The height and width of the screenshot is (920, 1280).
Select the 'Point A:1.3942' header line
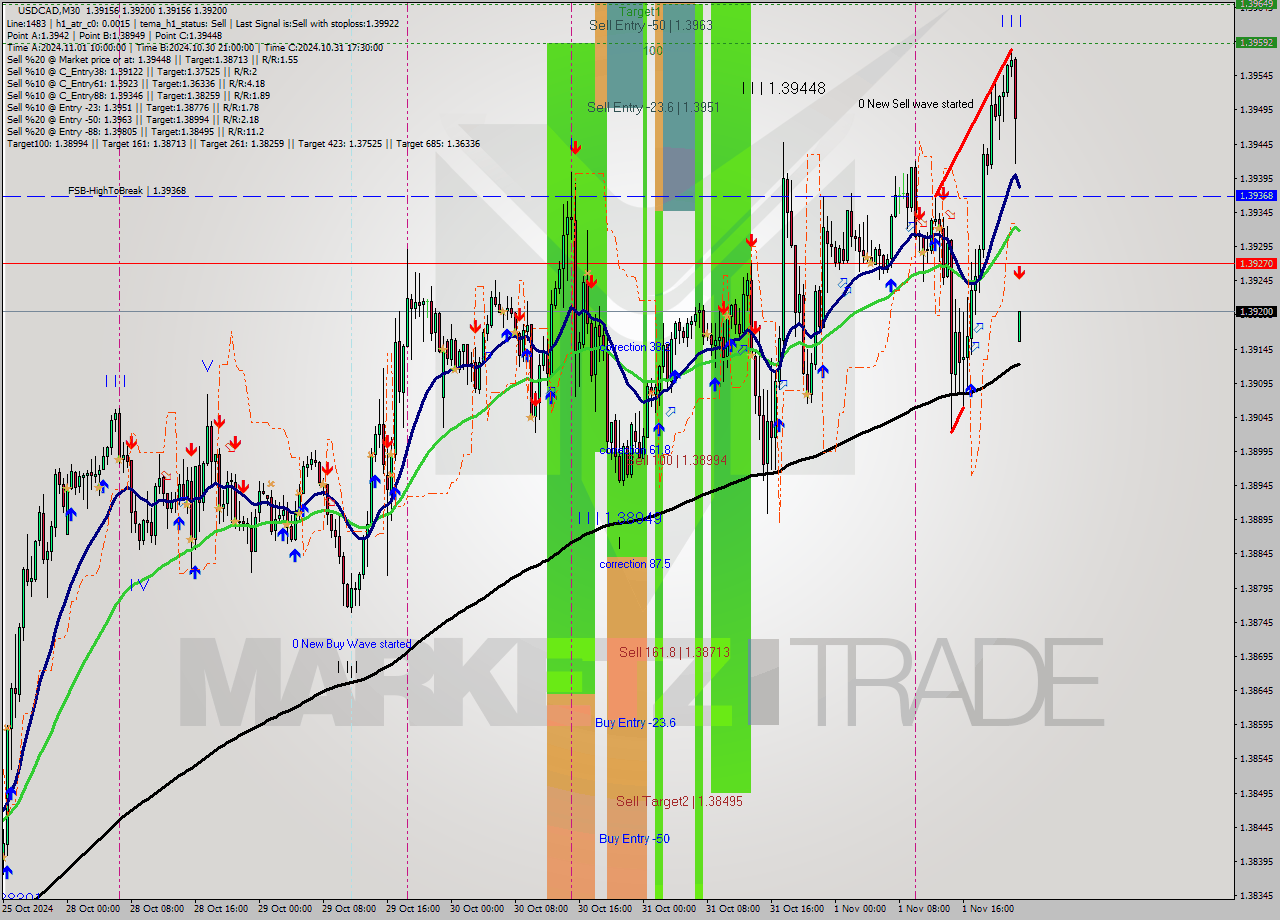[114, 35]
